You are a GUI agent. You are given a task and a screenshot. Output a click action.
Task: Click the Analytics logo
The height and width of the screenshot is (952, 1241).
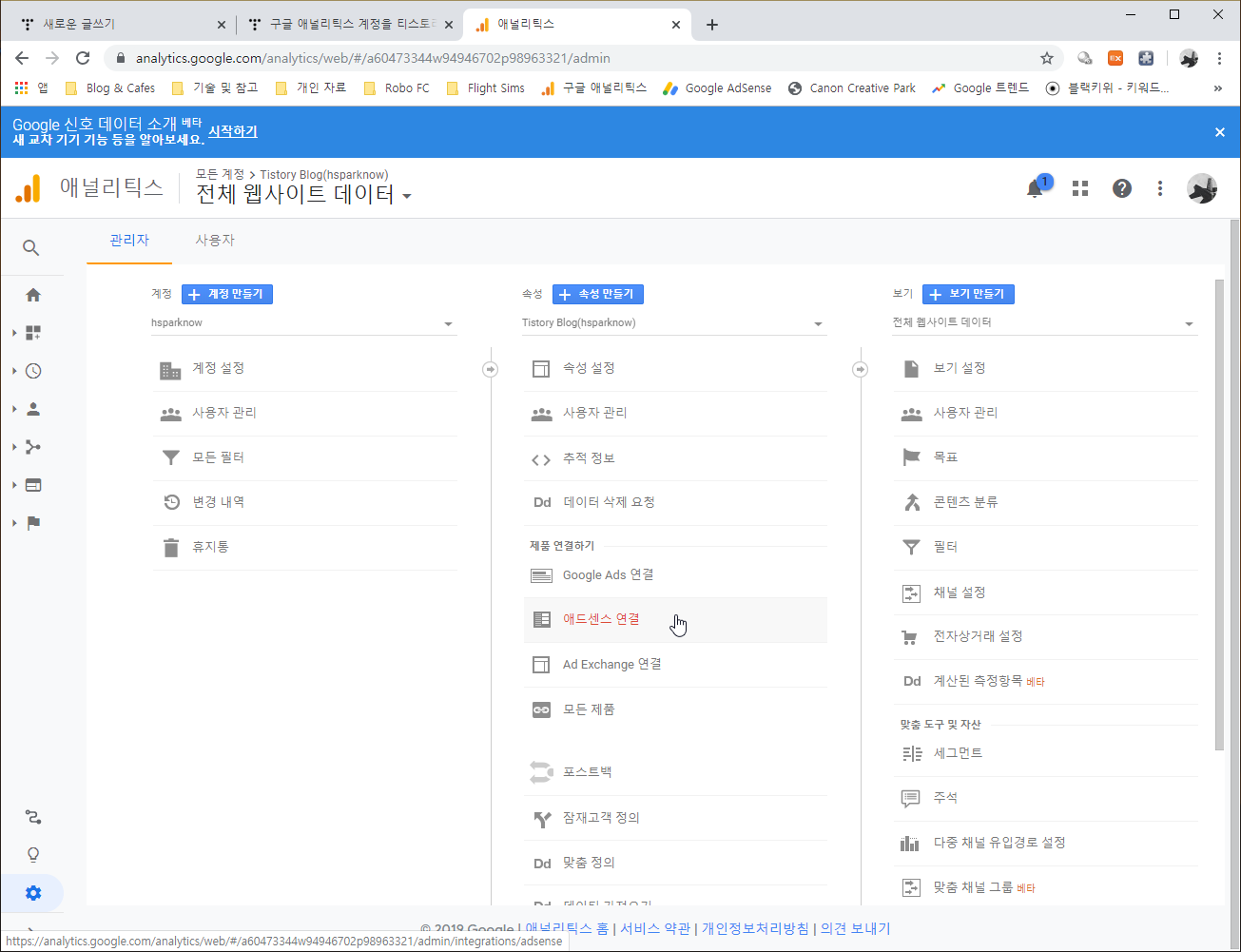[x=29, y=188]
